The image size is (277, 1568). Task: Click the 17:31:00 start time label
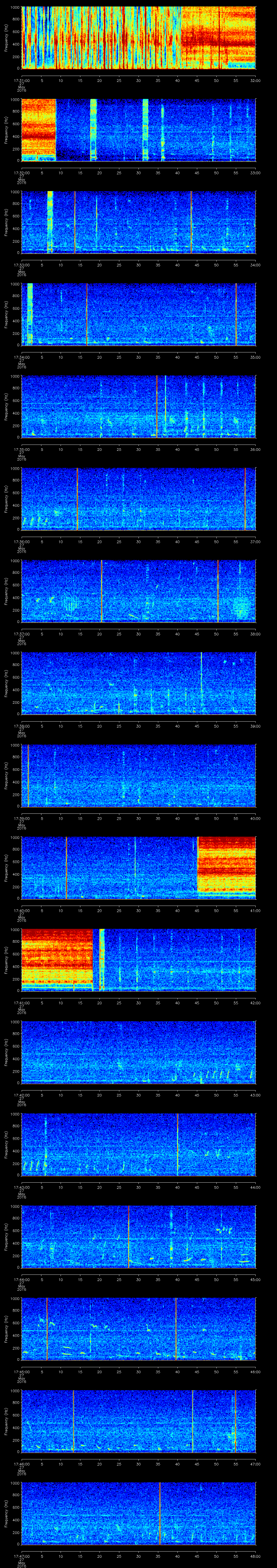click(x=22, y=80)
